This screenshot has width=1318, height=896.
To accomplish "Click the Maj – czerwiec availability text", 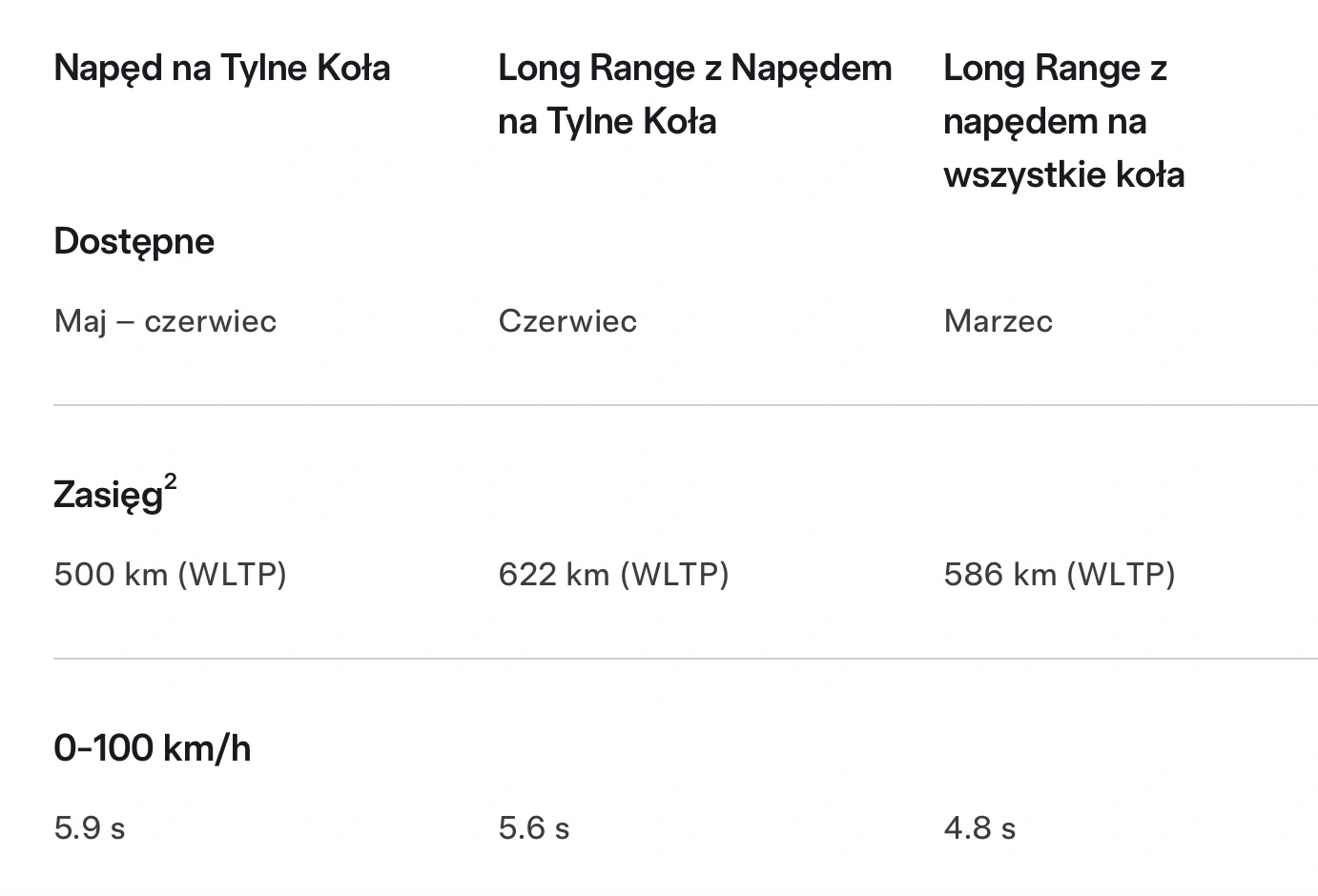I will pyautogui.click(x=165, y=321).
